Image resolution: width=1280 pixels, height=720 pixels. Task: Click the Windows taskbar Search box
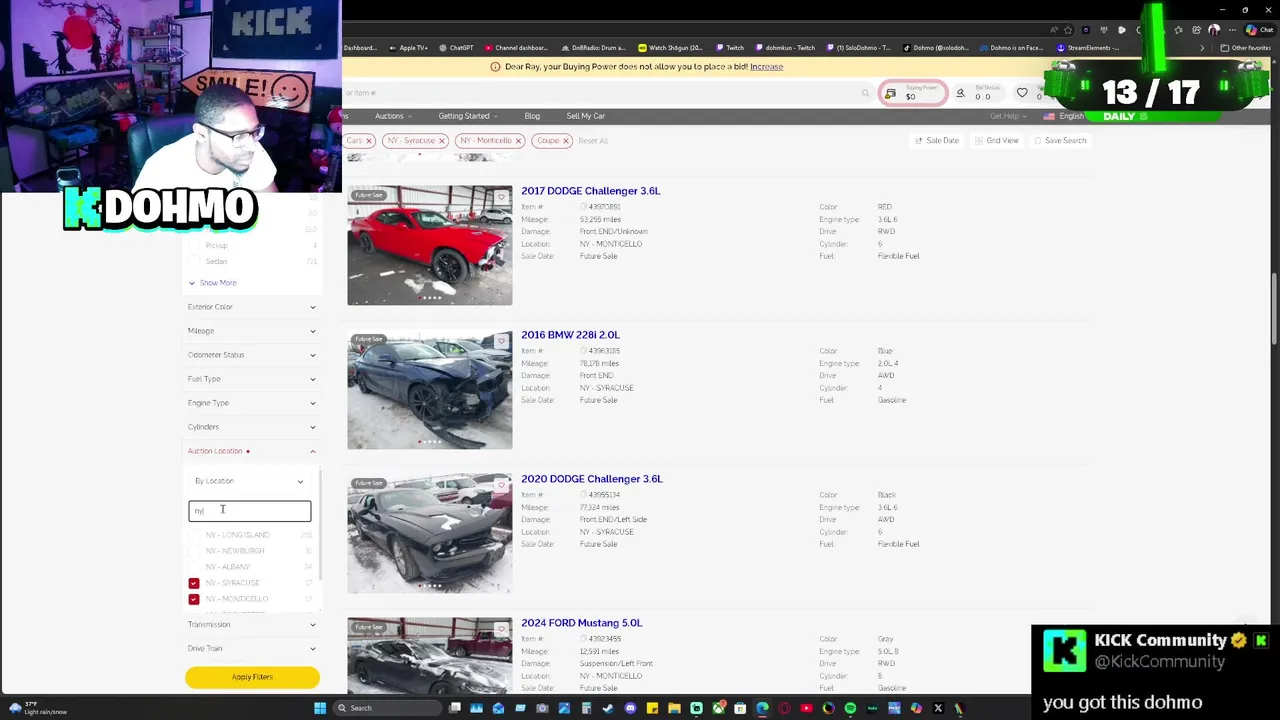(x=385, y=708)
